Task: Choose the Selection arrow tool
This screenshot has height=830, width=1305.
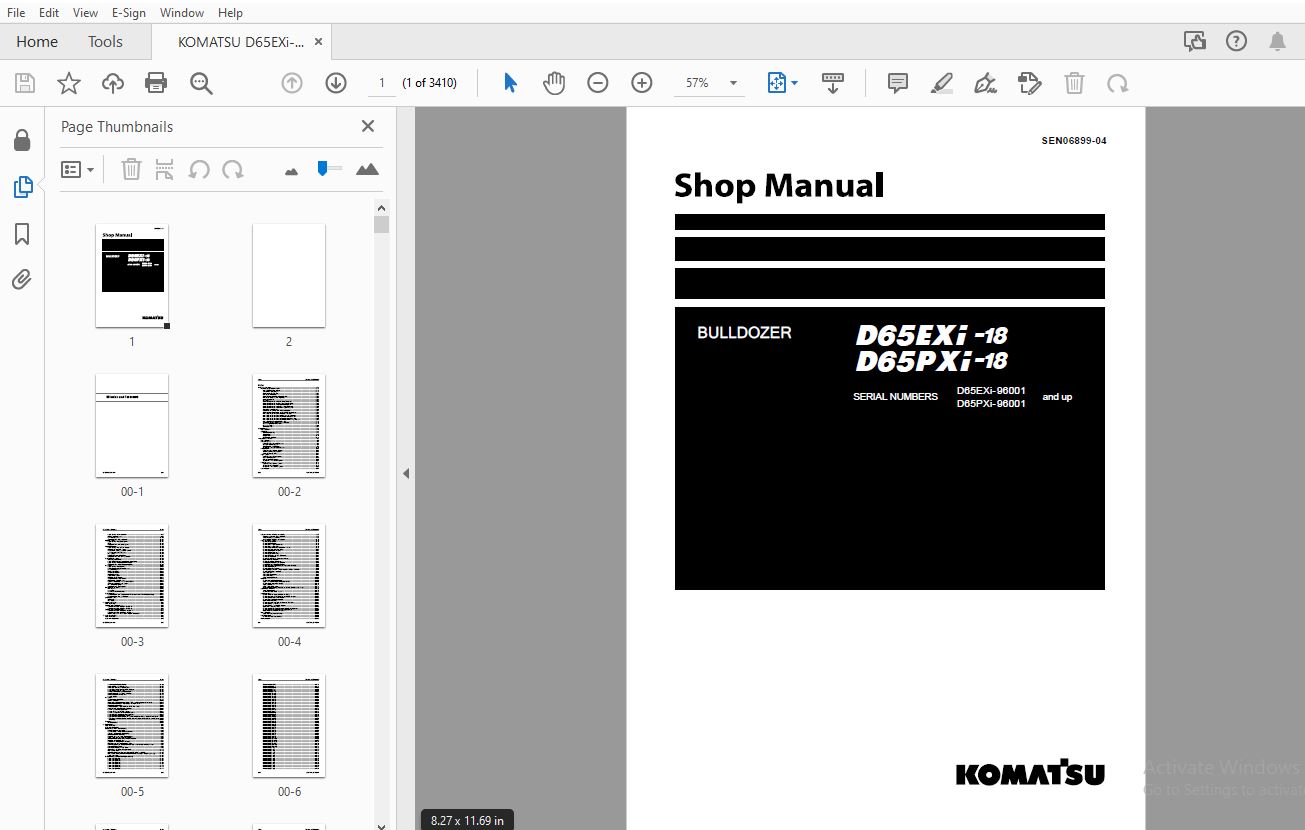Action: pyautogui.click(x=510, y=83)
